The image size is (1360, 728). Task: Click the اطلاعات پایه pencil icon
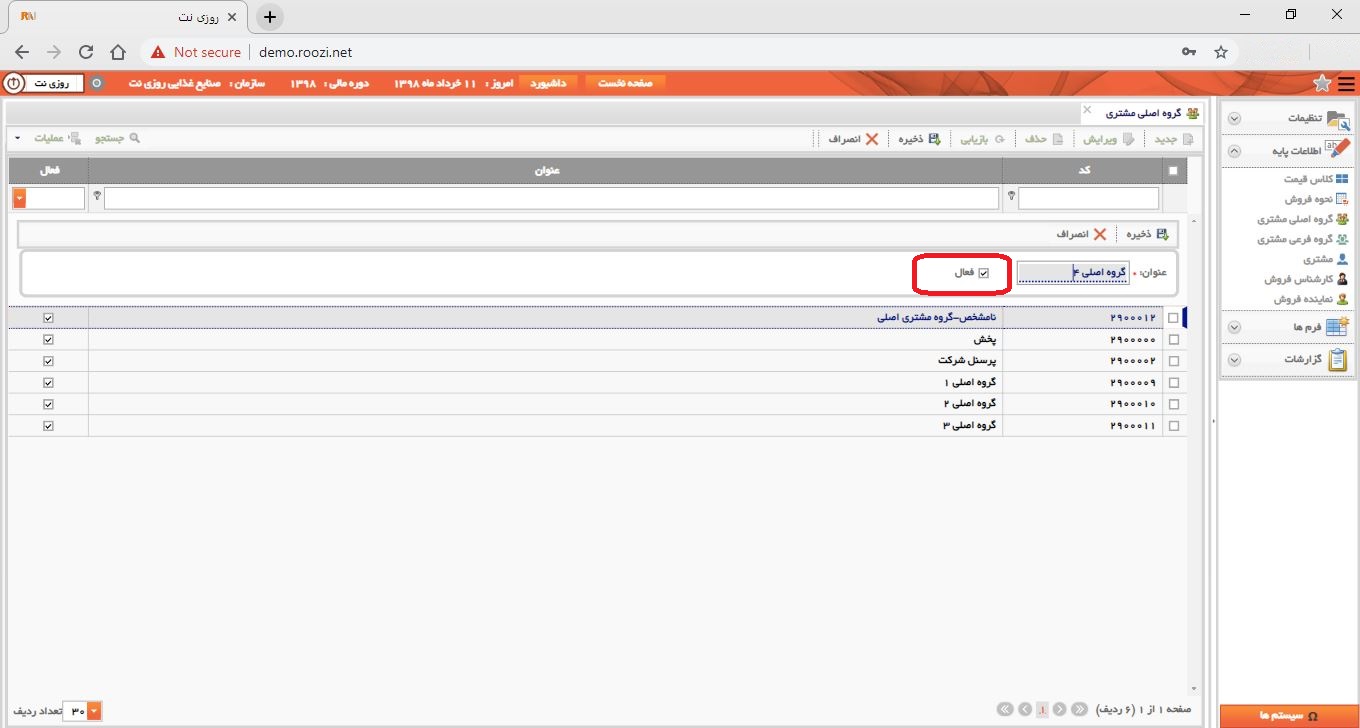pos(1337,150)
